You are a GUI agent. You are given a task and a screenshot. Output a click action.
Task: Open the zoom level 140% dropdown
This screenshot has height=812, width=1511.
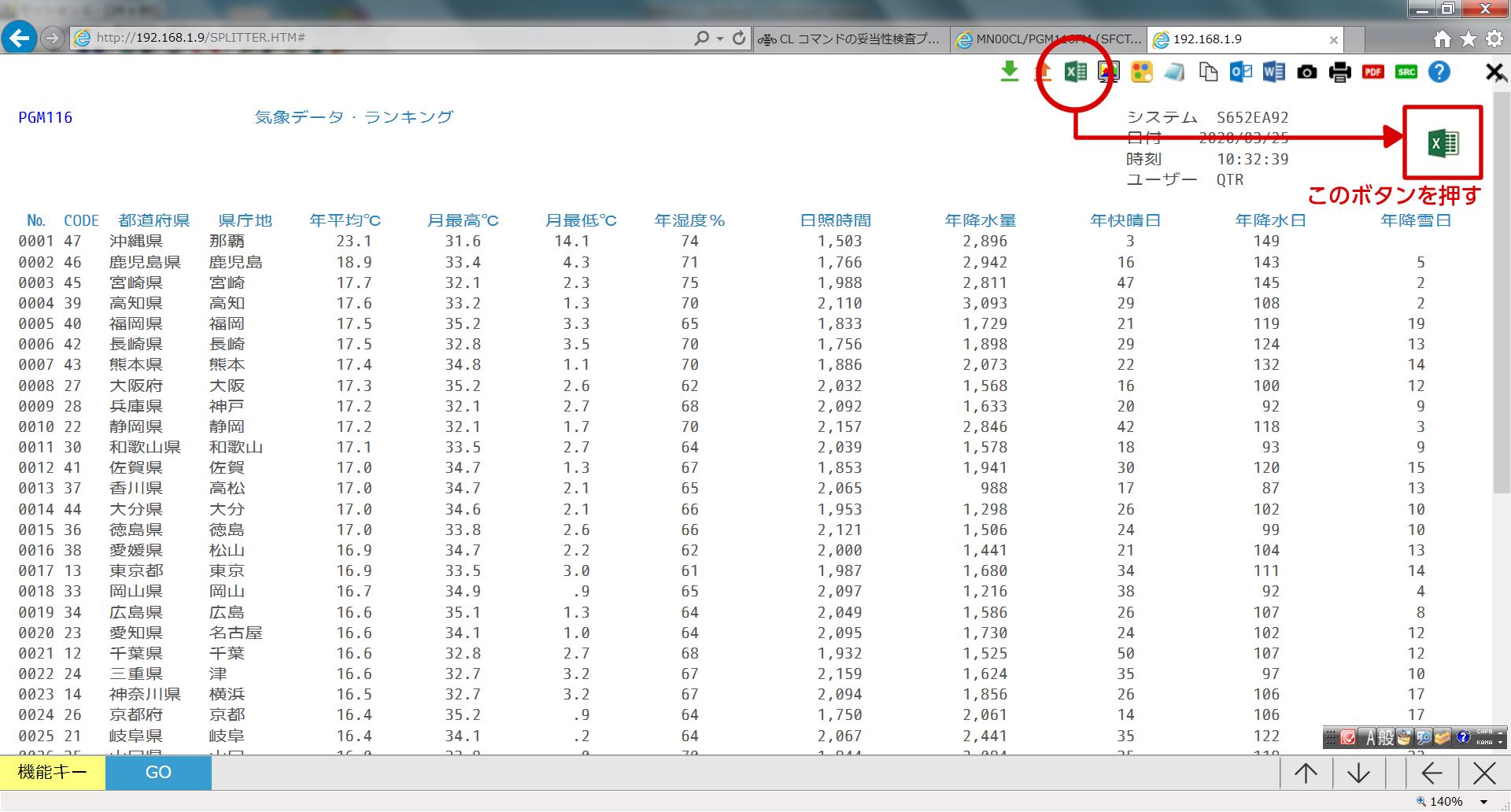coord(1483,802)
